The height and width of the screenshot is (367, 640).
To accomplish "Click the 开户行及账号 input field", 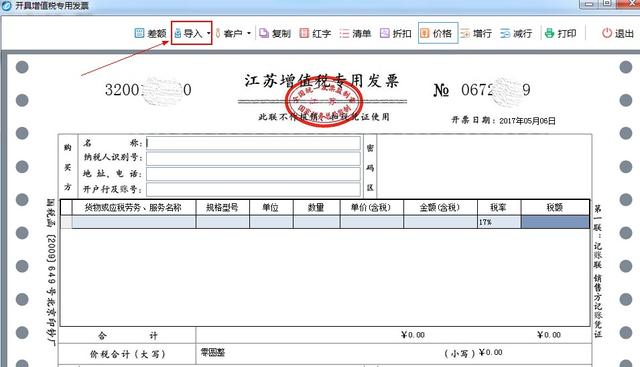I will coord(253,189).
